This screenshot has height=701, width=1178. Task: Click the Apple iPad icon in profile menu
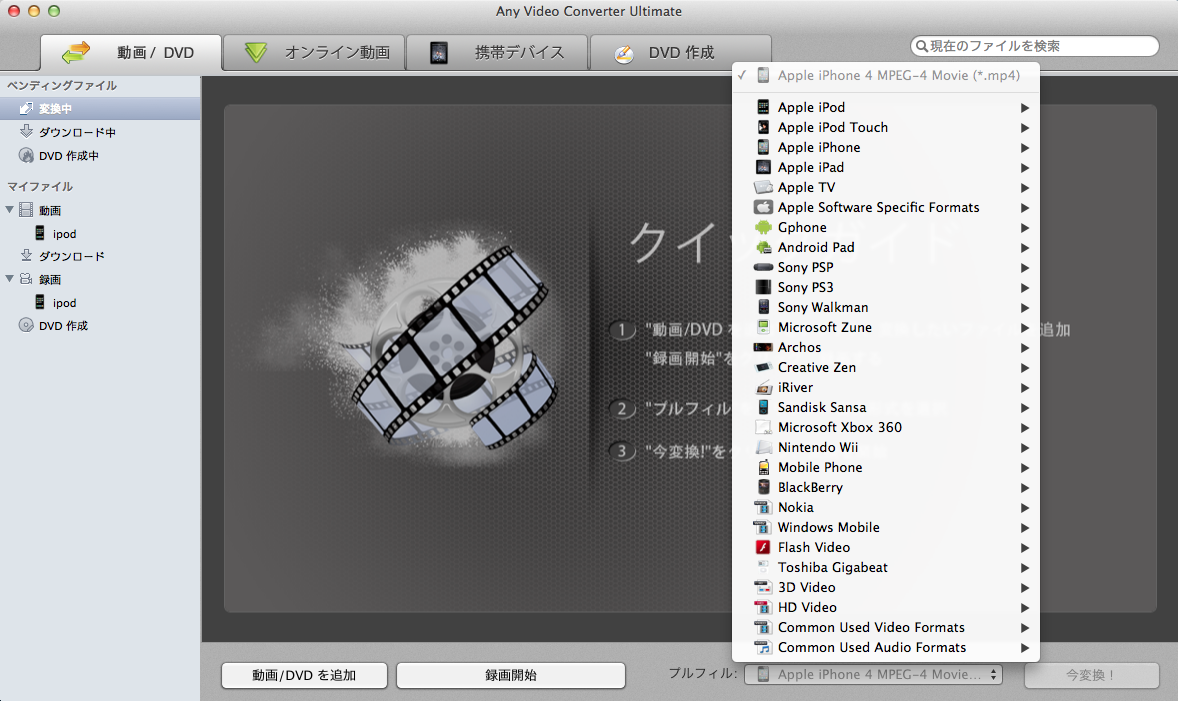[763, 167]
